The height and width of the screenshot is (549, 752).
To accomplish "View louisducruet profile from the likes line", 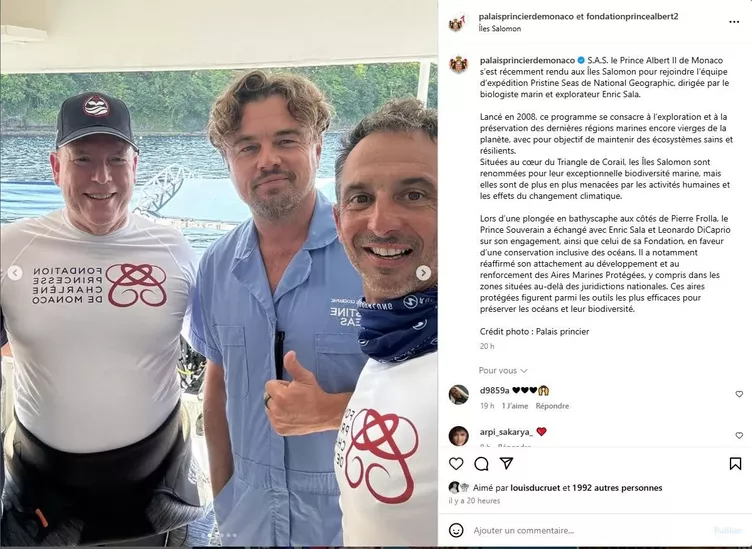I will pos(535,488).
